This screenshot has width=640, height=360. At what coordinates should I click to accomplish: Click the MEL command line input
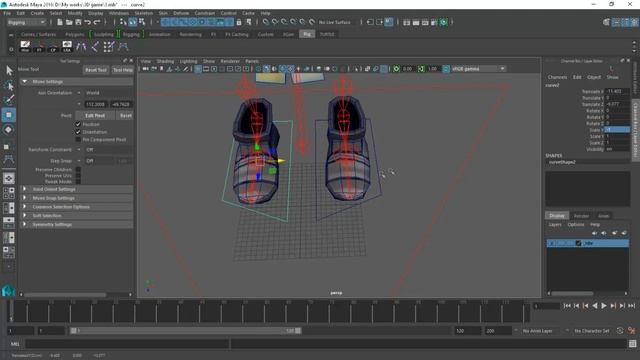(127, 344)
